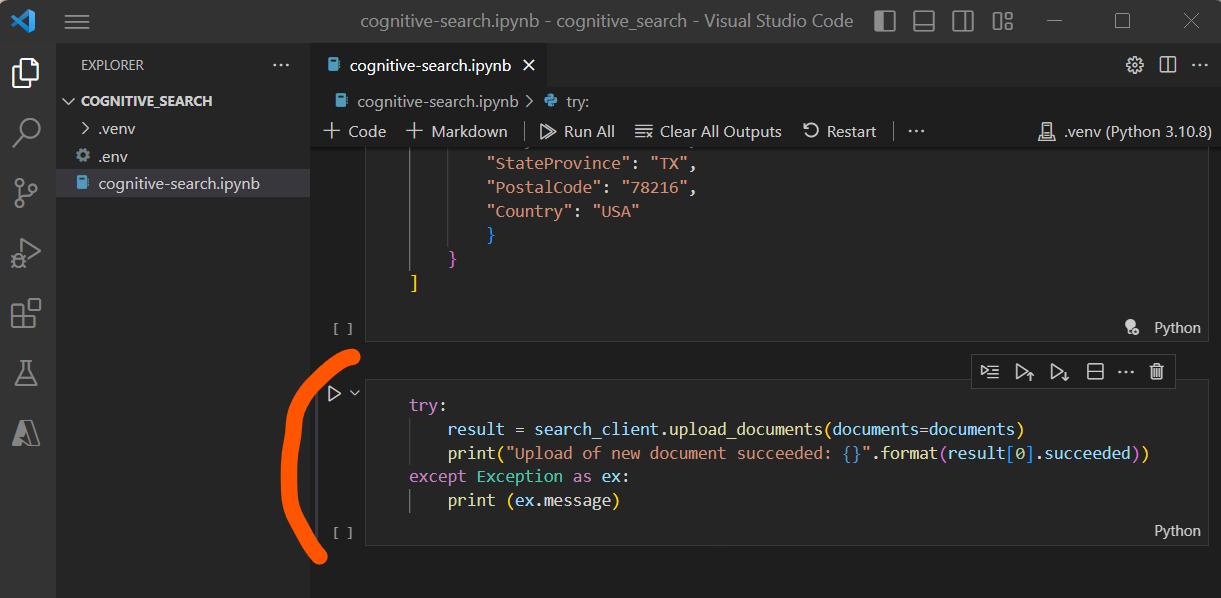Toggle the primary side bar layout icon
The width and height of the screenshot is (1221, 598).
(885, 21)
